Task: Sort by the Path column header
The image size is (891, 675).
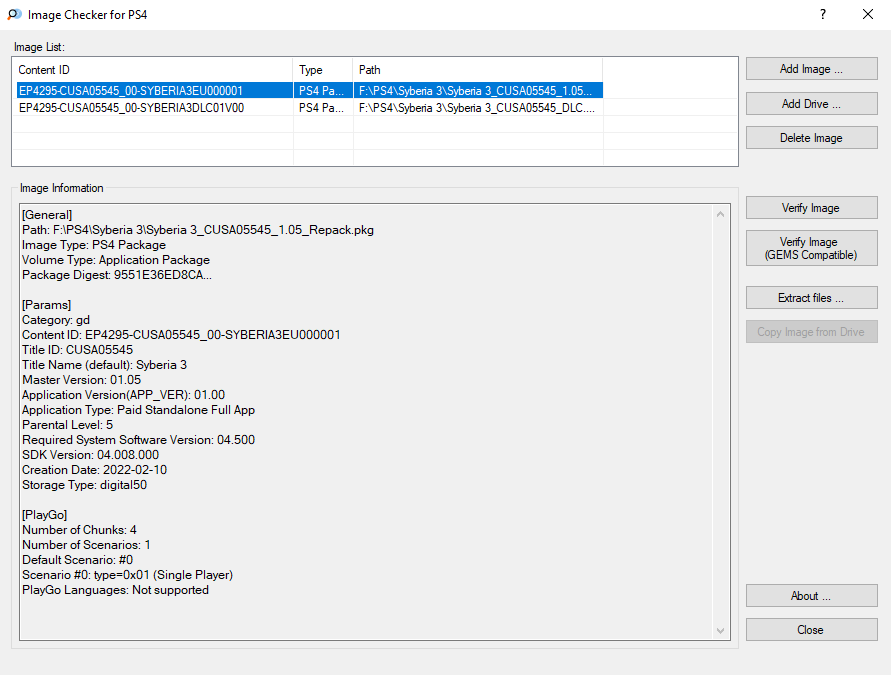Action: click(477, 70)
